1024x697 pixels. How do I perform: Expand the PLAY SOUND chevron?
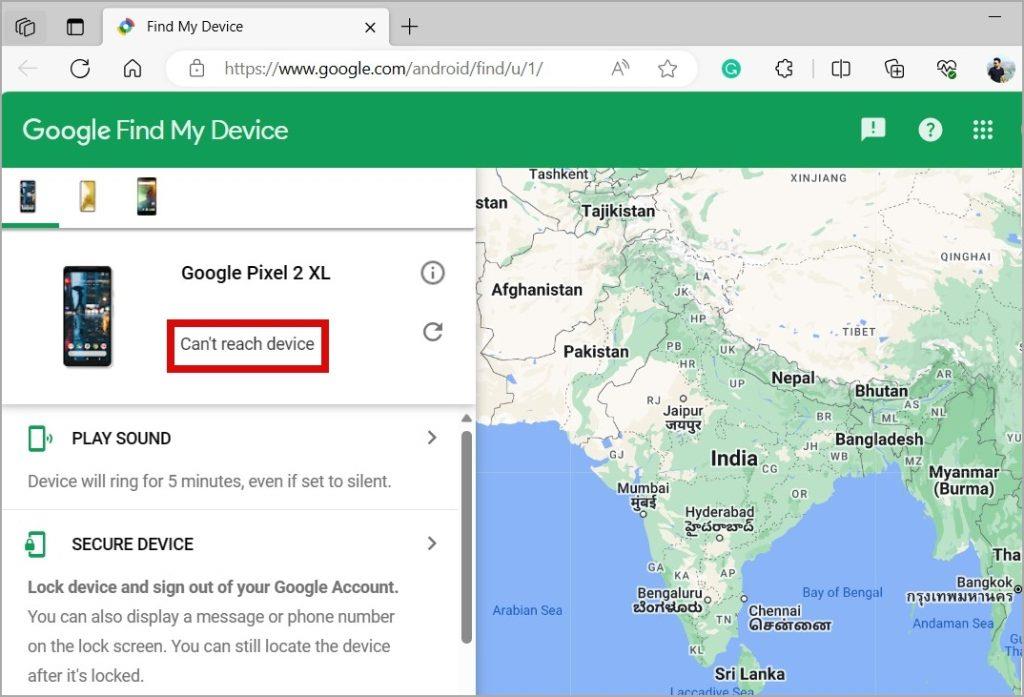click(432, 438)
